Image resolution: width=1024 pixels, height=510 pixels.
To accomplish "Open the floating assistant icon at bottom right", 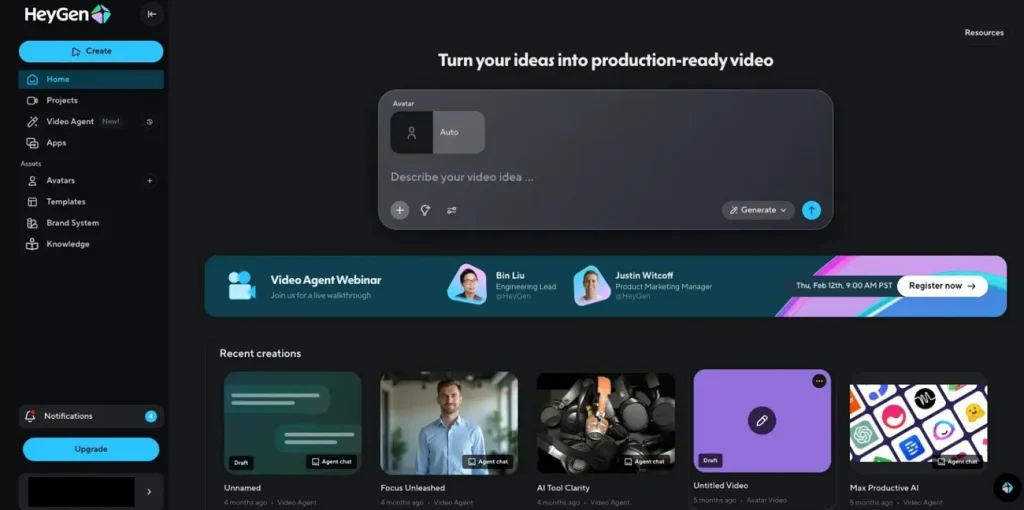I will 1007,487.
